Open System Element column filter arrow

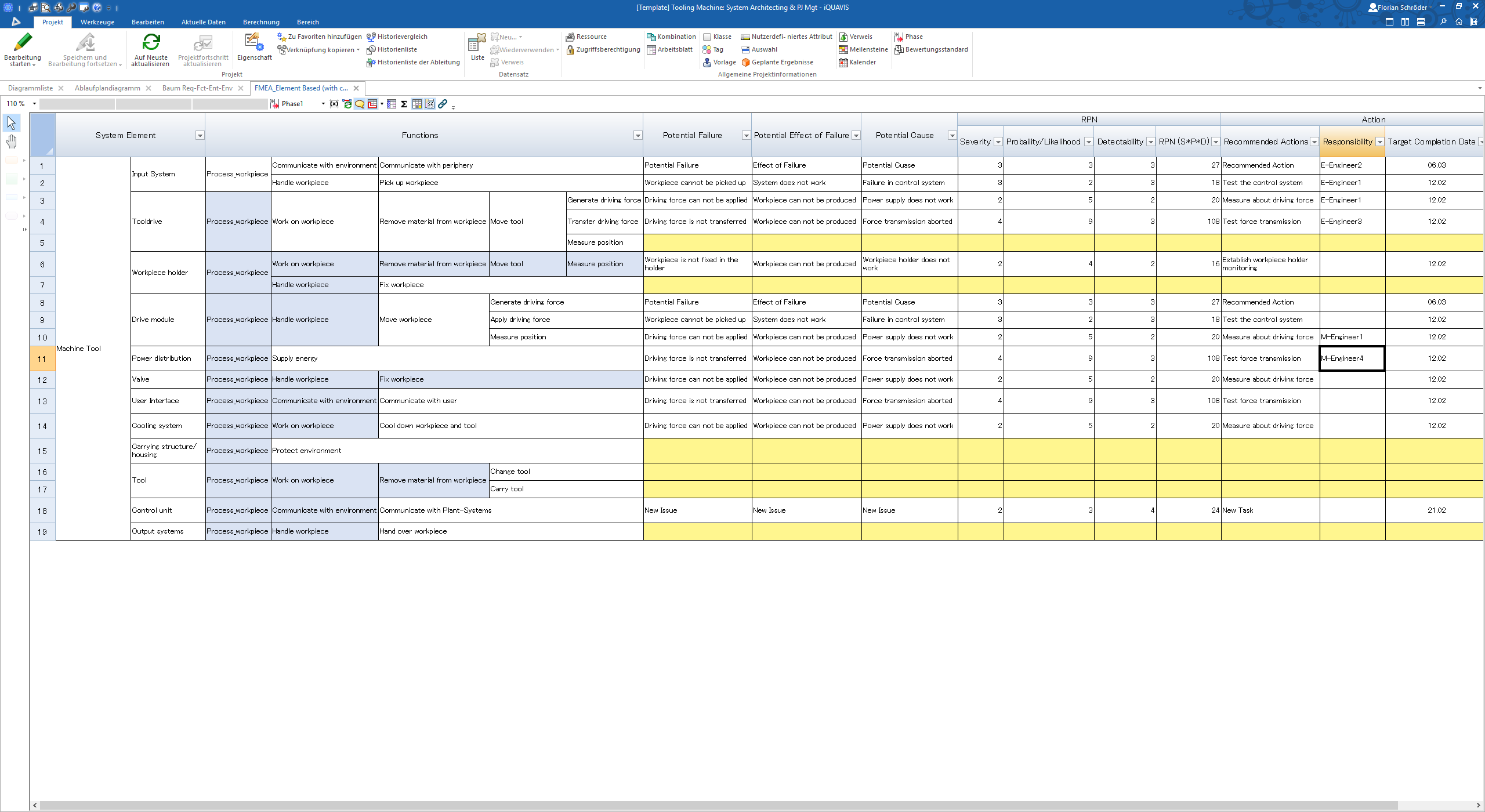pos(200,136)
